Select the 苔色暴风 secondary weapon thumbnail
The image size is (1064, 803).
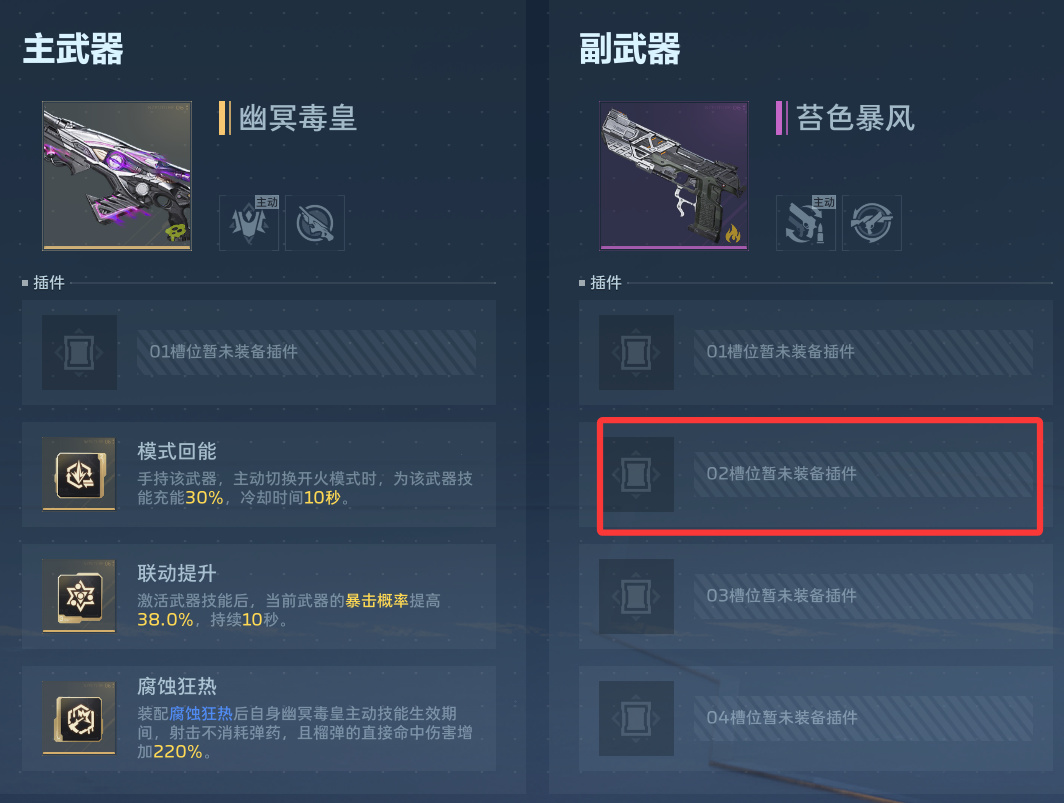point(674,176)
